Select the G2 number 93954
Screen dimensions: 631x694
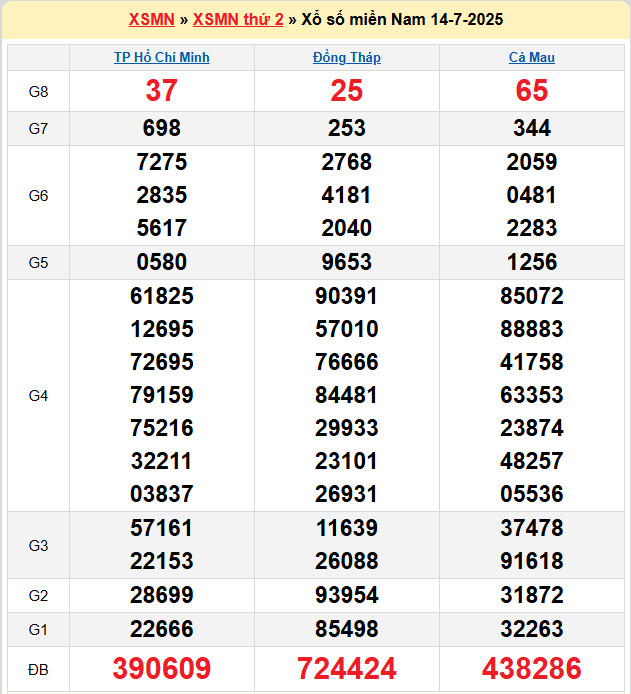tap(346, 595)
